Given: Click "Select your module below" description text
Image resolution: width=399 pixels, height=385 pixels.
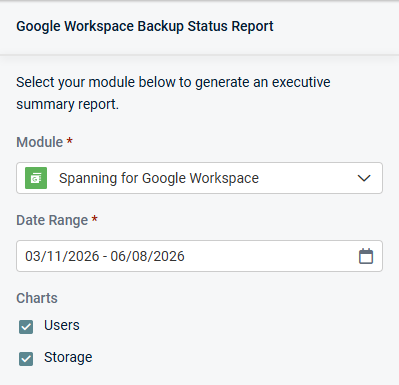Looking at the screenshot, I should tap(173, 93).
